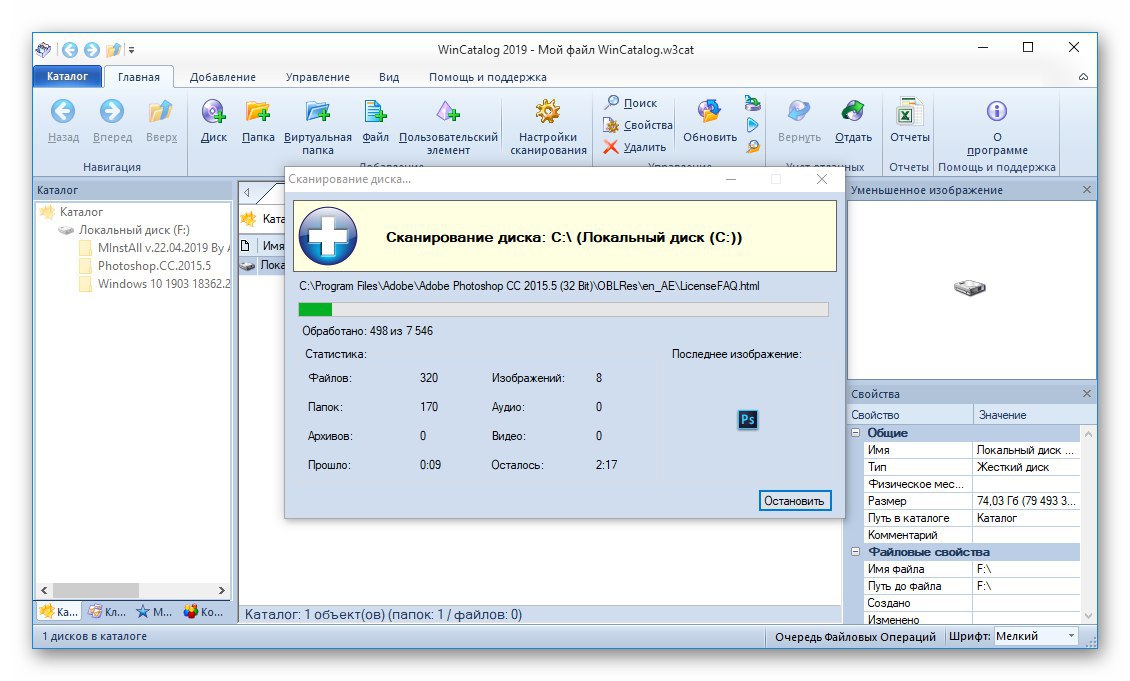This screenshot has width=1130, height=681.
Task: Switch to the Управление ribbon tab
Action: (x=318, y=77)
